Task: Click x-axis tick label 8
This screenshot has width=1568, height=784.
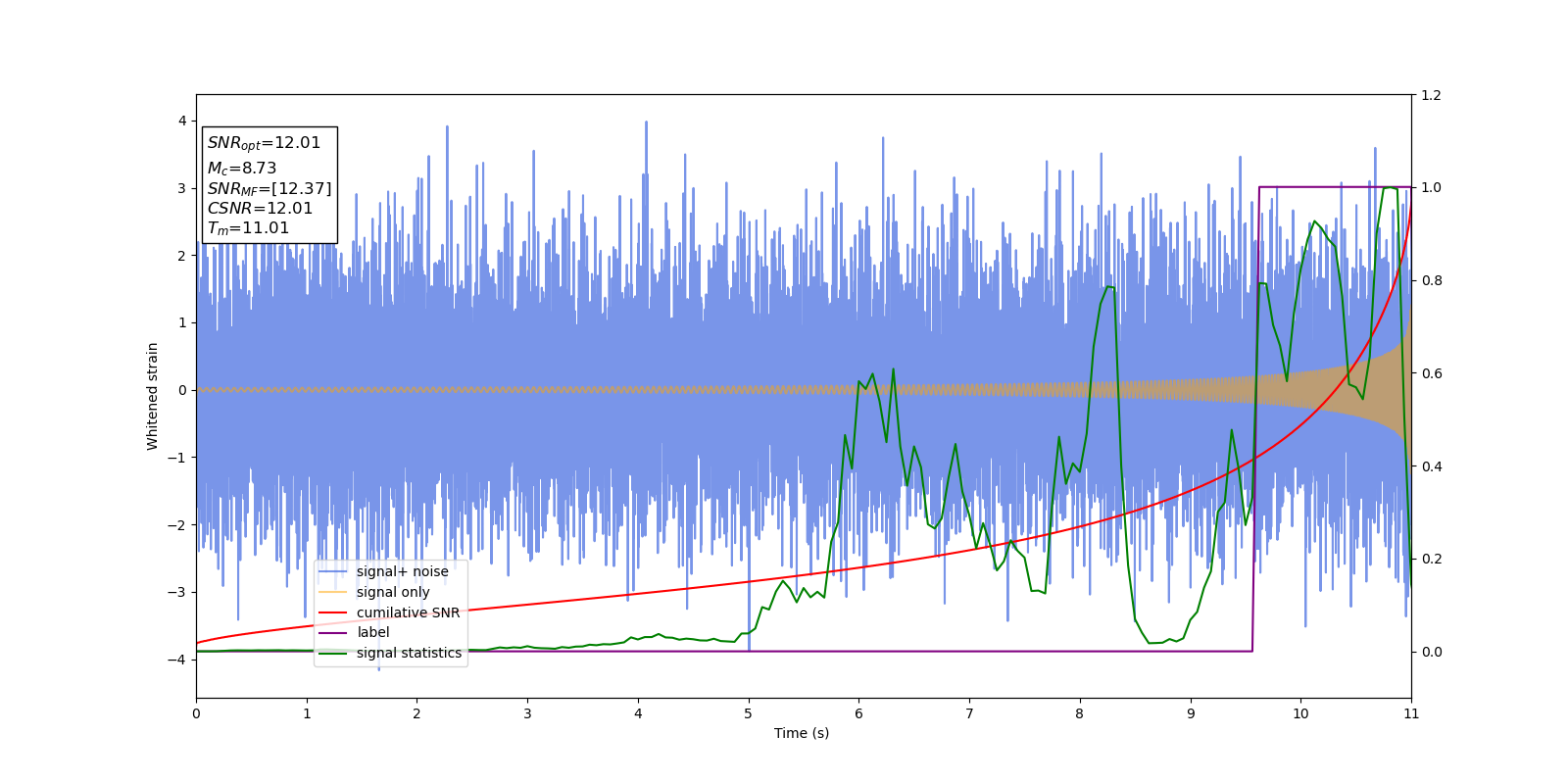Action: [1080, 713]
